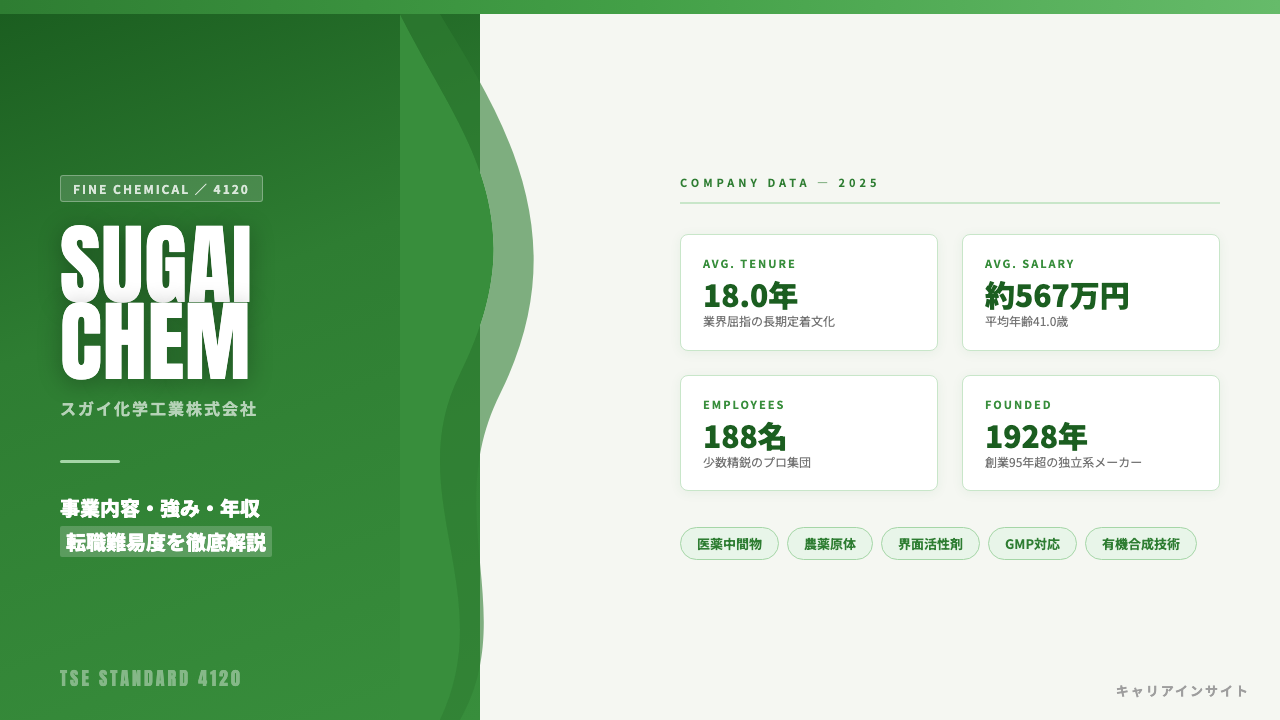Click the 業界屈指の長期定着文化 caption

pos(769,322)
